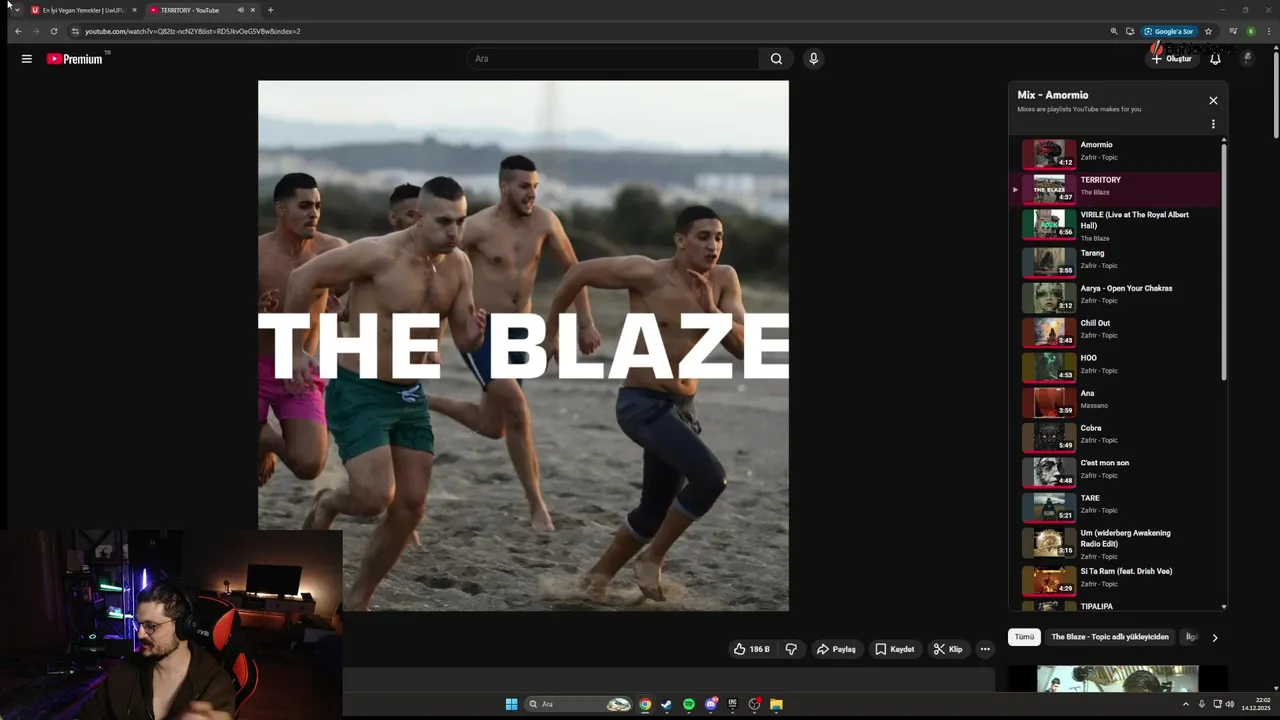Open a new browser tab
Viewport: 1280px width, 720px height.
click(x=270, y=10)
